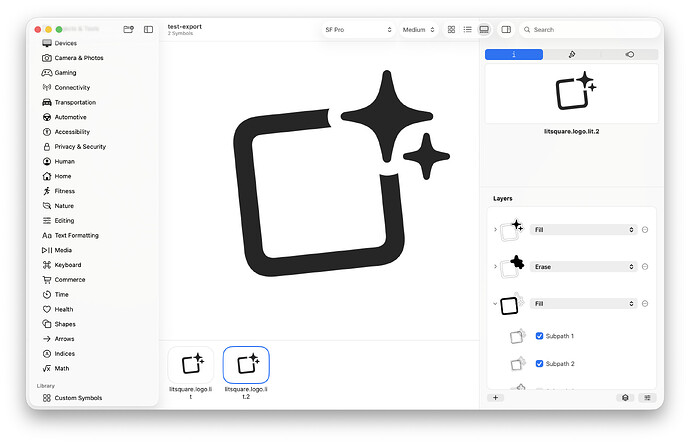Click the test-export collection title
The image size is (690, 443).
[185, 26]
